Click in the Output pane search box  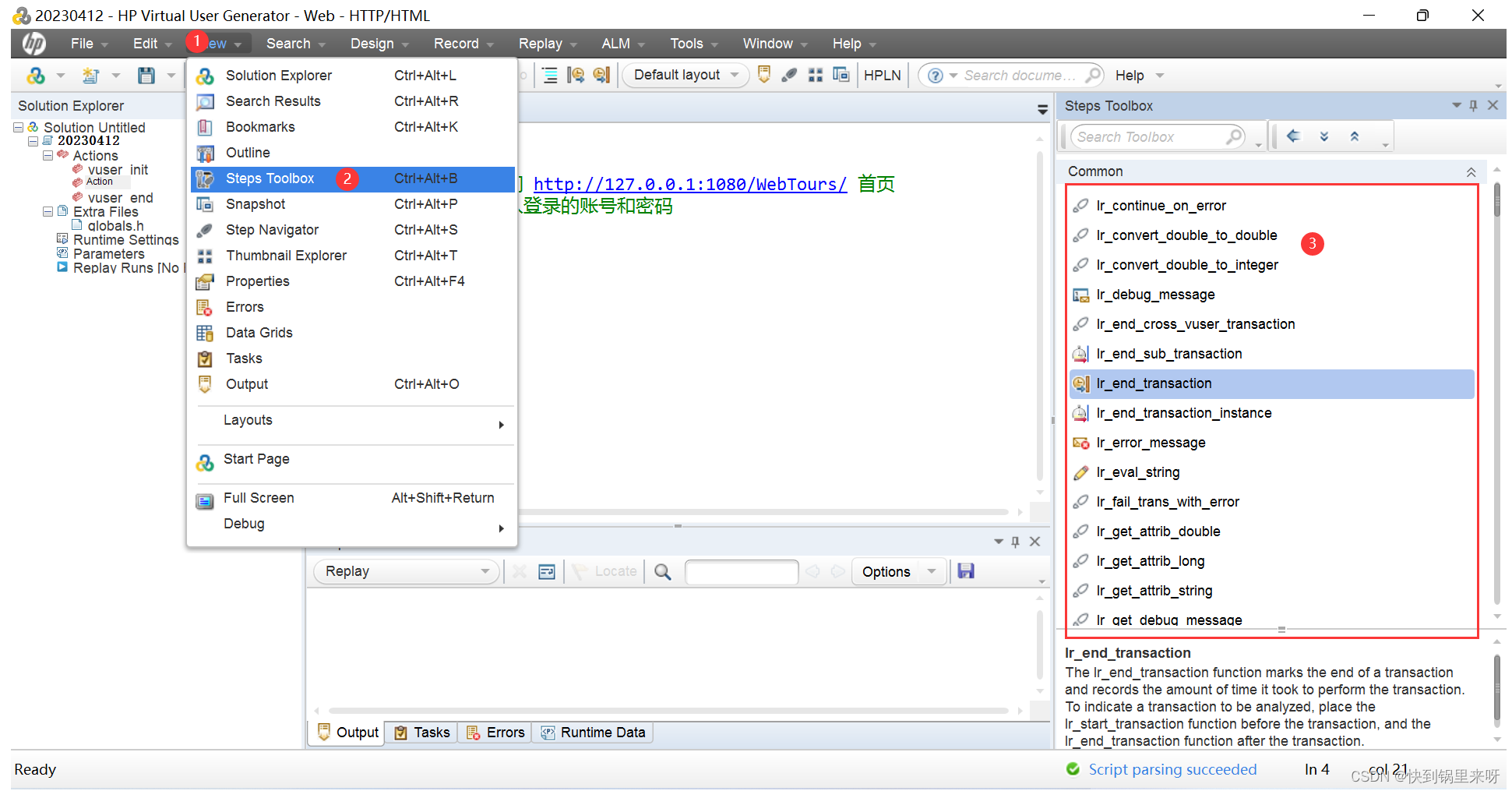(x=742, y=571)
